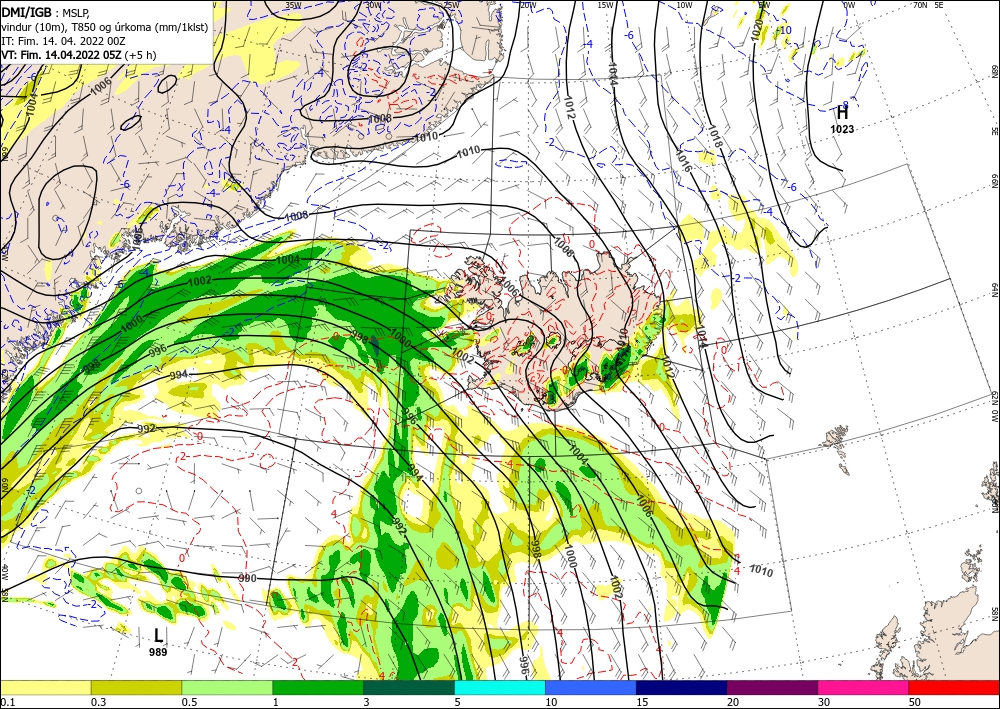Click the yellow 0.1–0.3 precipitation legend swatch
The width and height of the screenshot is (1000, 709).
45,688
